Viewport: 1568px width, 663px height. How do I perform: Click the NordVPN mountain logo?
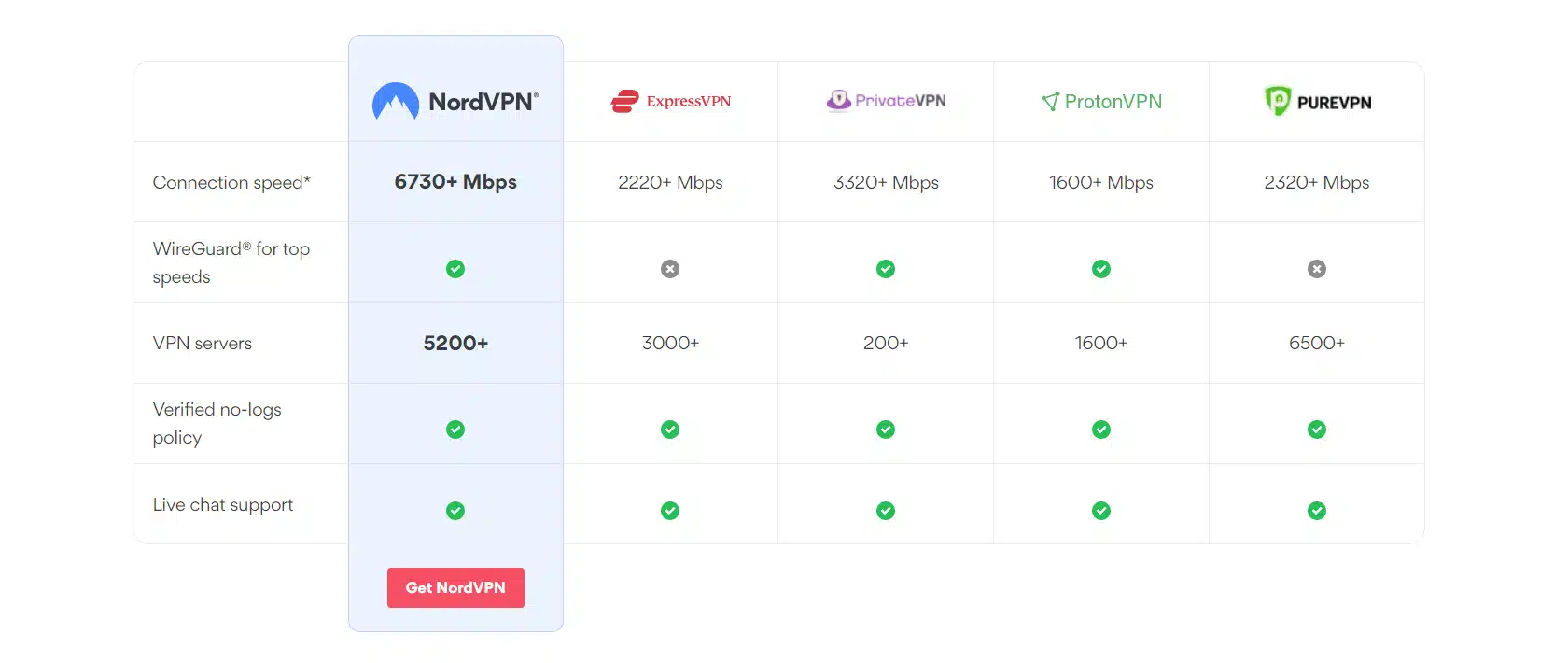click(x=396, y=102)
